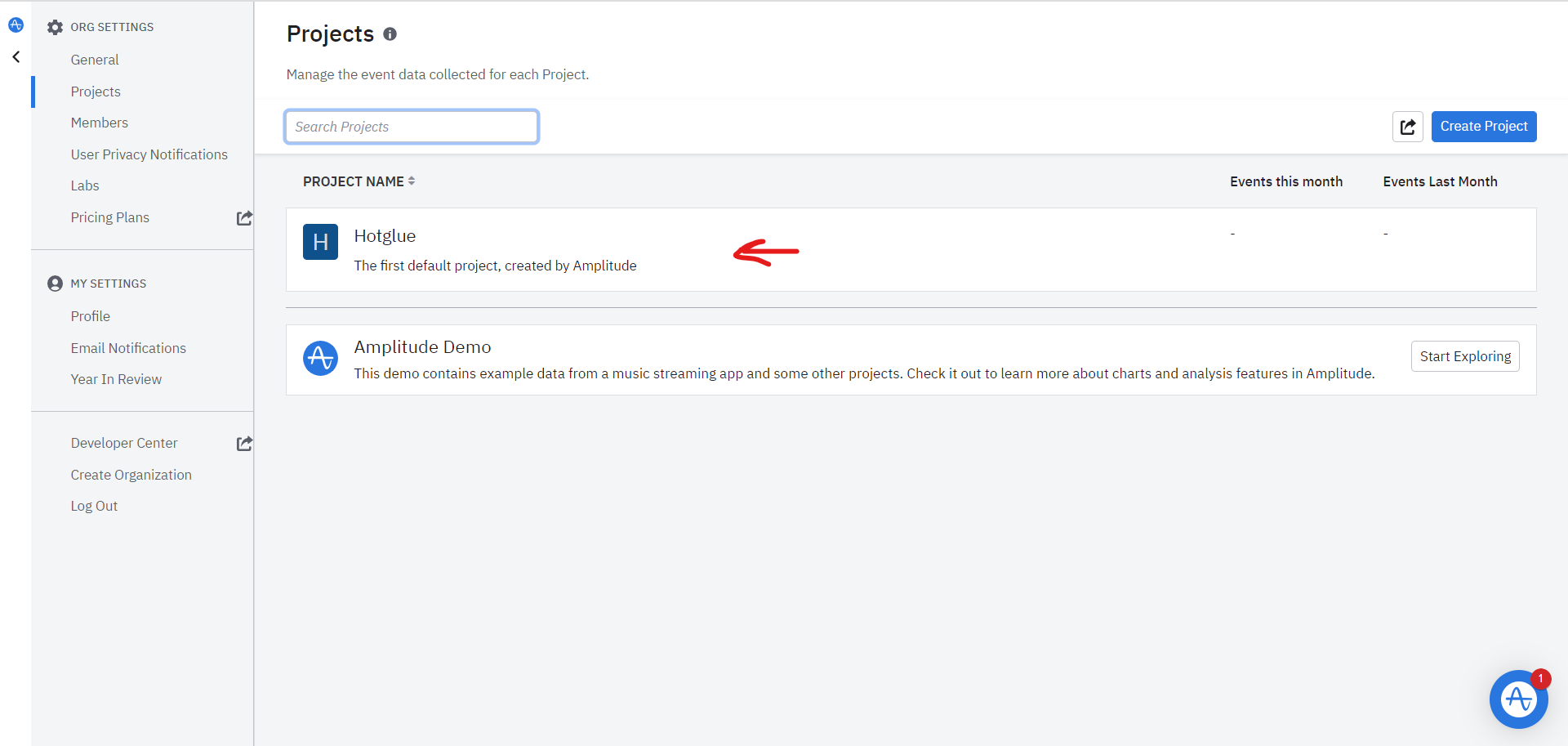Open General org settings

95,60
